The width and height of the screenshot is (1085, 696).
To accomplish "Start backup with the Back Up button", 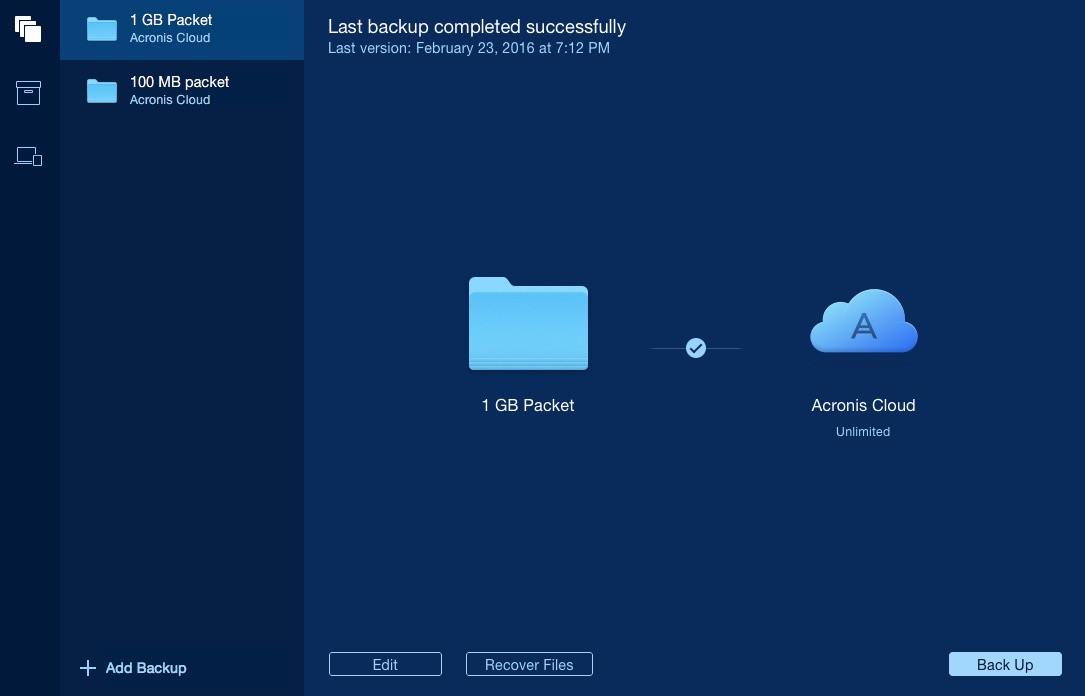I will (x=1005, y=664).
